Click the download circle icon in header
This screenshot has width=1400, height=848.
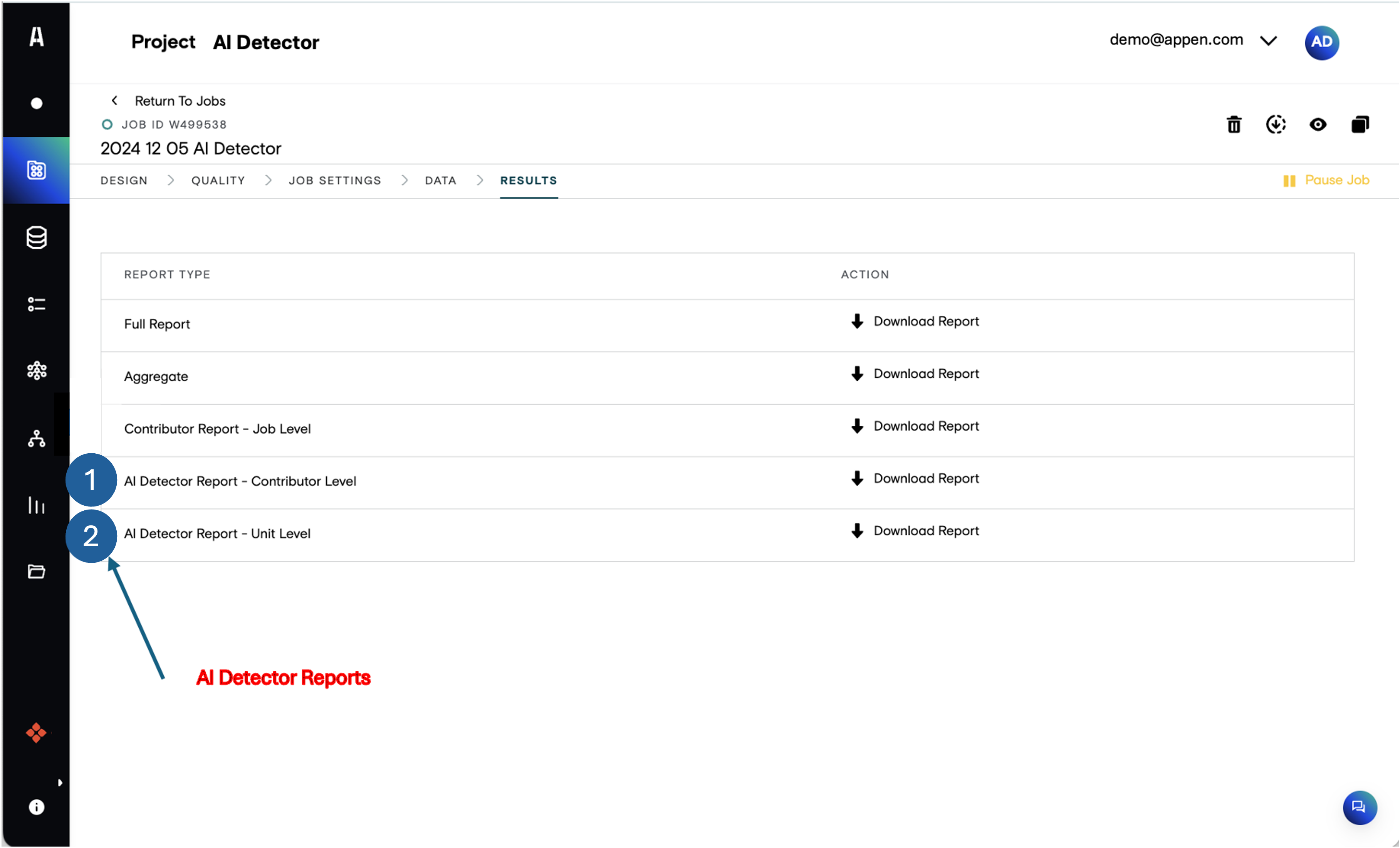pos(1276,125)
